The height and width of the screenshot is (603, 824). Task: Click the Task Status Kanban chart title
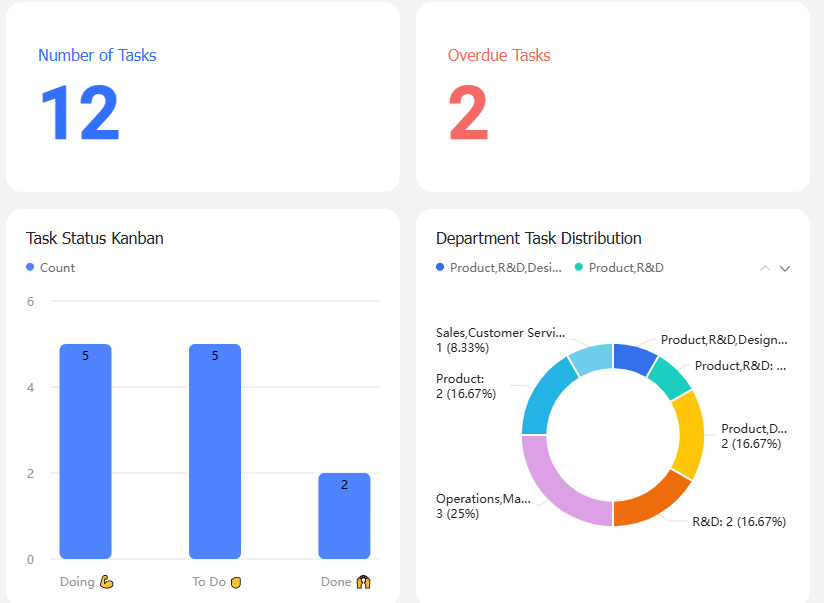point(95,238)
